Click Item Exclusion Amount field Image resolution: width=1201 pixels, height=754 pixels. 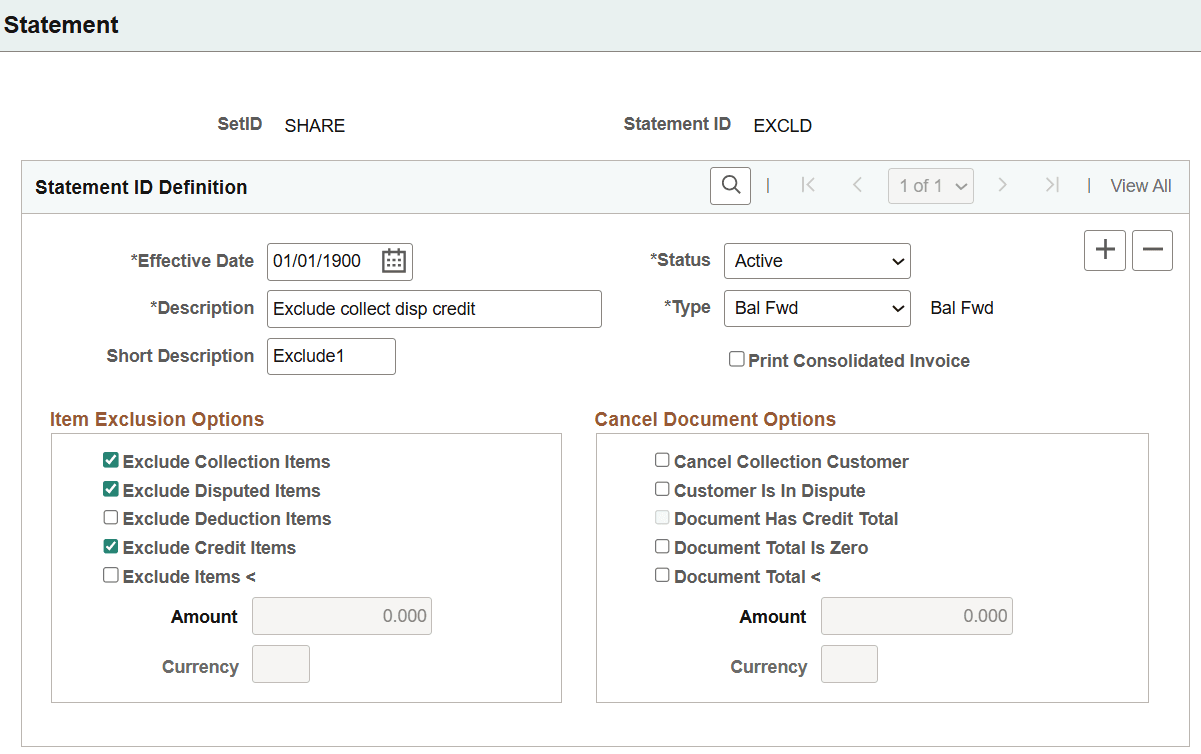coord(342,616)
